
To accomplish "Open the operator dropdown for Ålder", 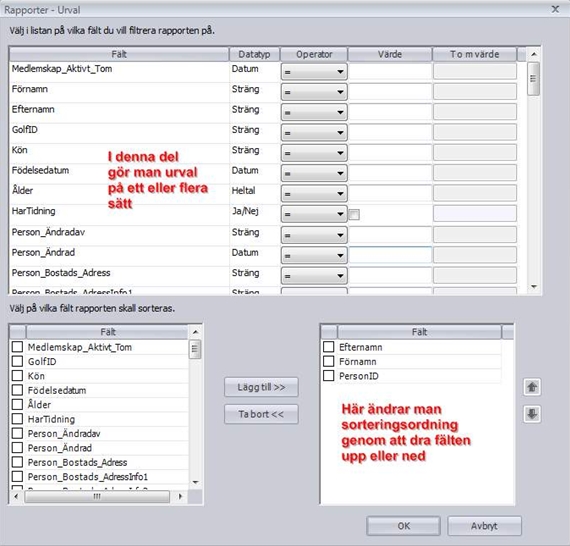I will 314,193.
